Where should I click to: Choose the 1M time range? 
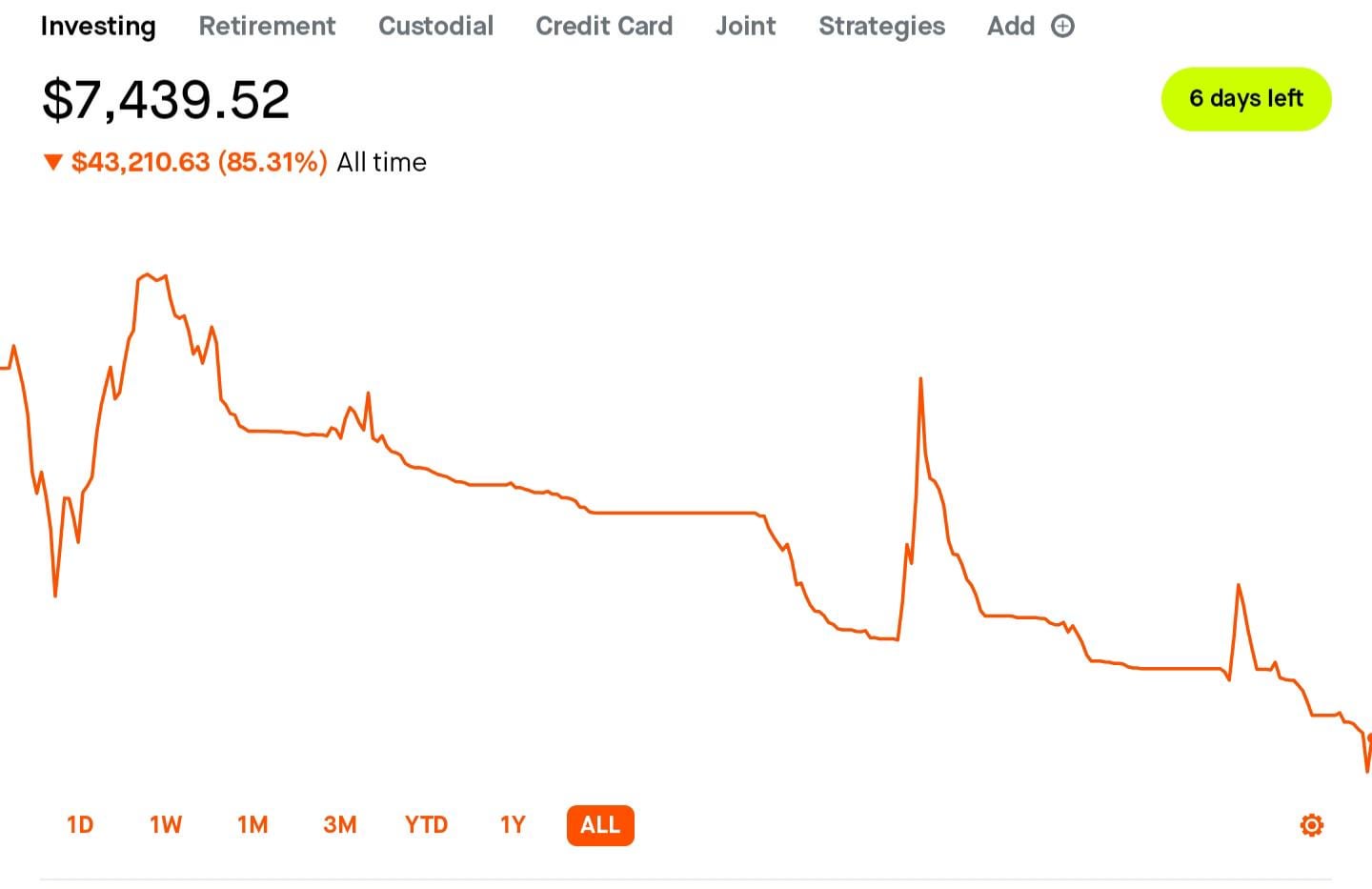tap(252, 825)
